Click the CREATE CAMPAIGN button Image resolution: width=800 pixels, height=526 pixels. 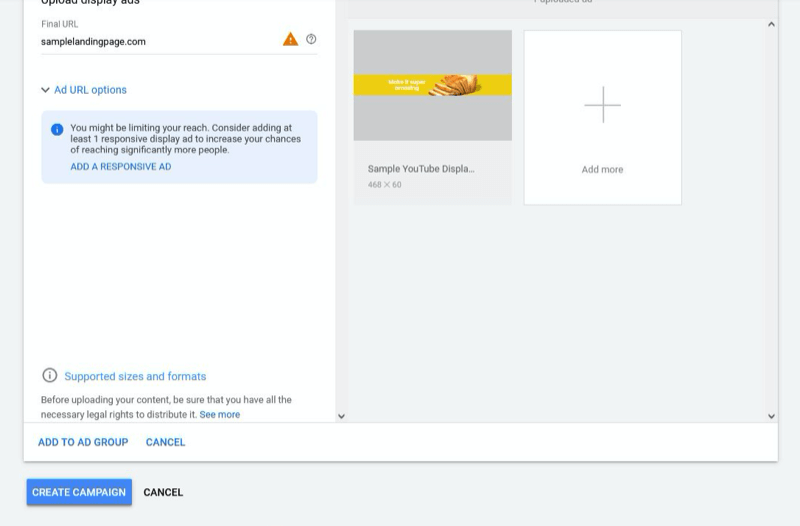pyautogui.click(x=79, y=492)
